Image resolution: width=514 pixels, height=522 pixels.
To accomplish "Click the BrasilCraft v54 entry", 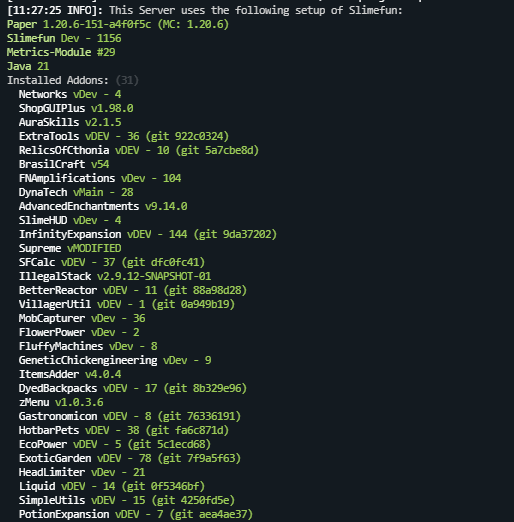I will (64, 164).
